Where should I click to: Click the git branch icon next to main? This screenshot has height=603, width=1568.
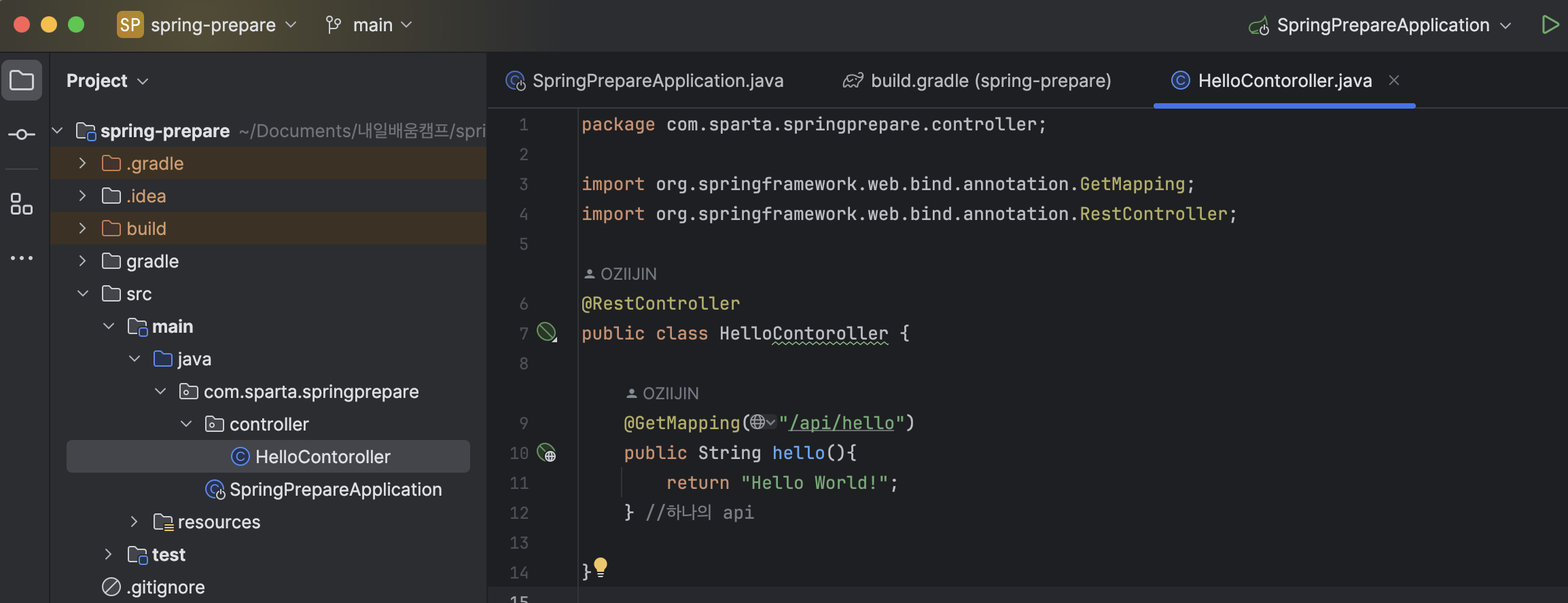333,25
